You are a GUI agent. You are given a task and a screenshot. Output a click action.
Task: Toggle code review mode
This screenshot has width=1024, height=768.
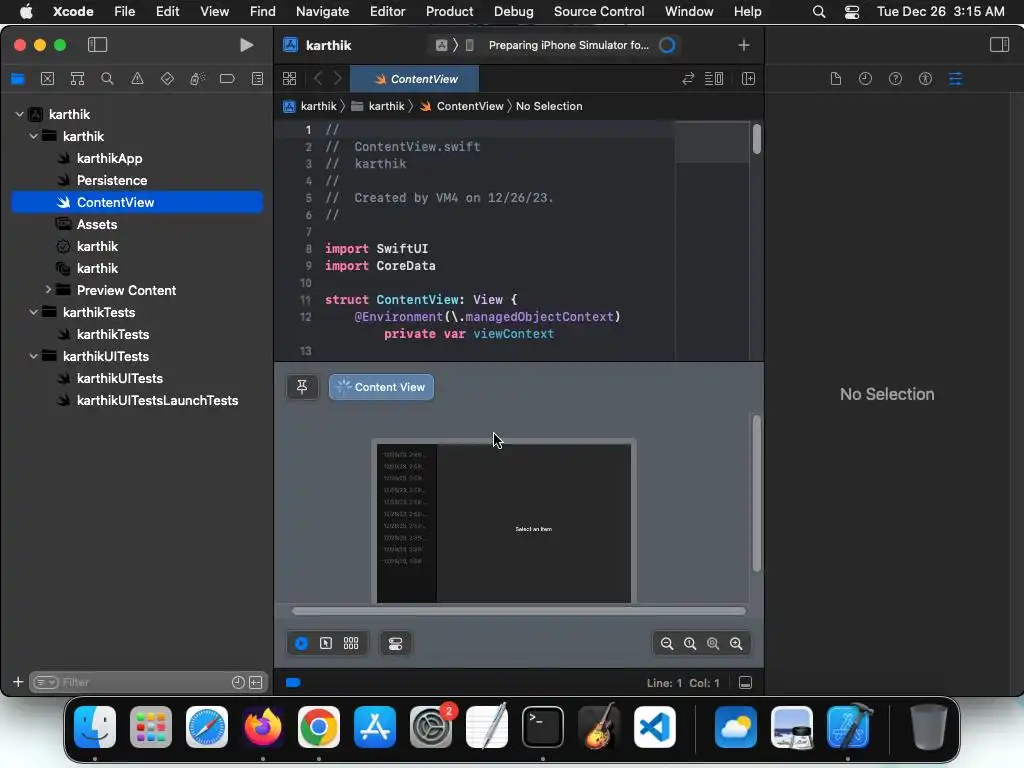[x=688, y=79]
